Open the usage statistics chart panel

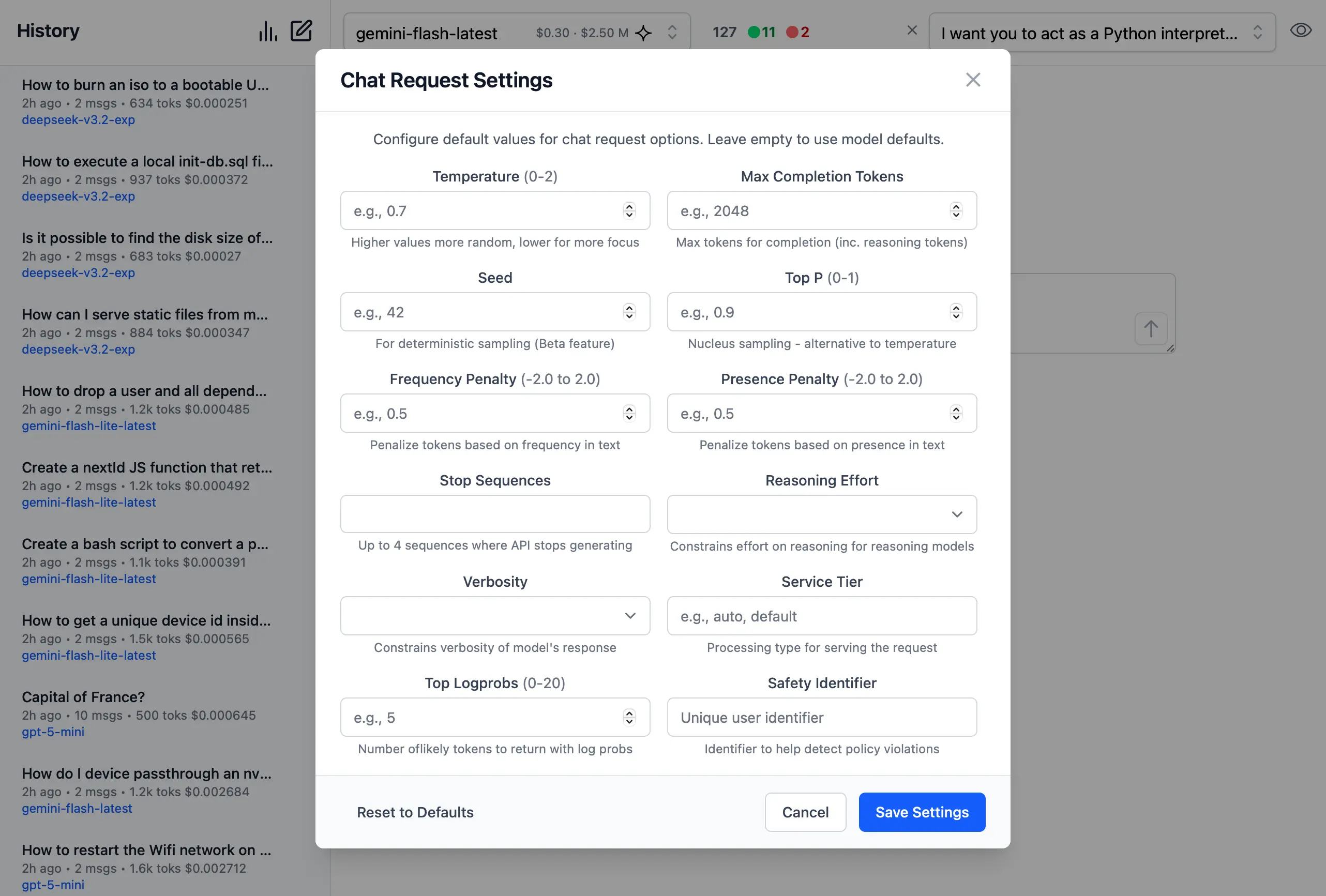[267, 32]
